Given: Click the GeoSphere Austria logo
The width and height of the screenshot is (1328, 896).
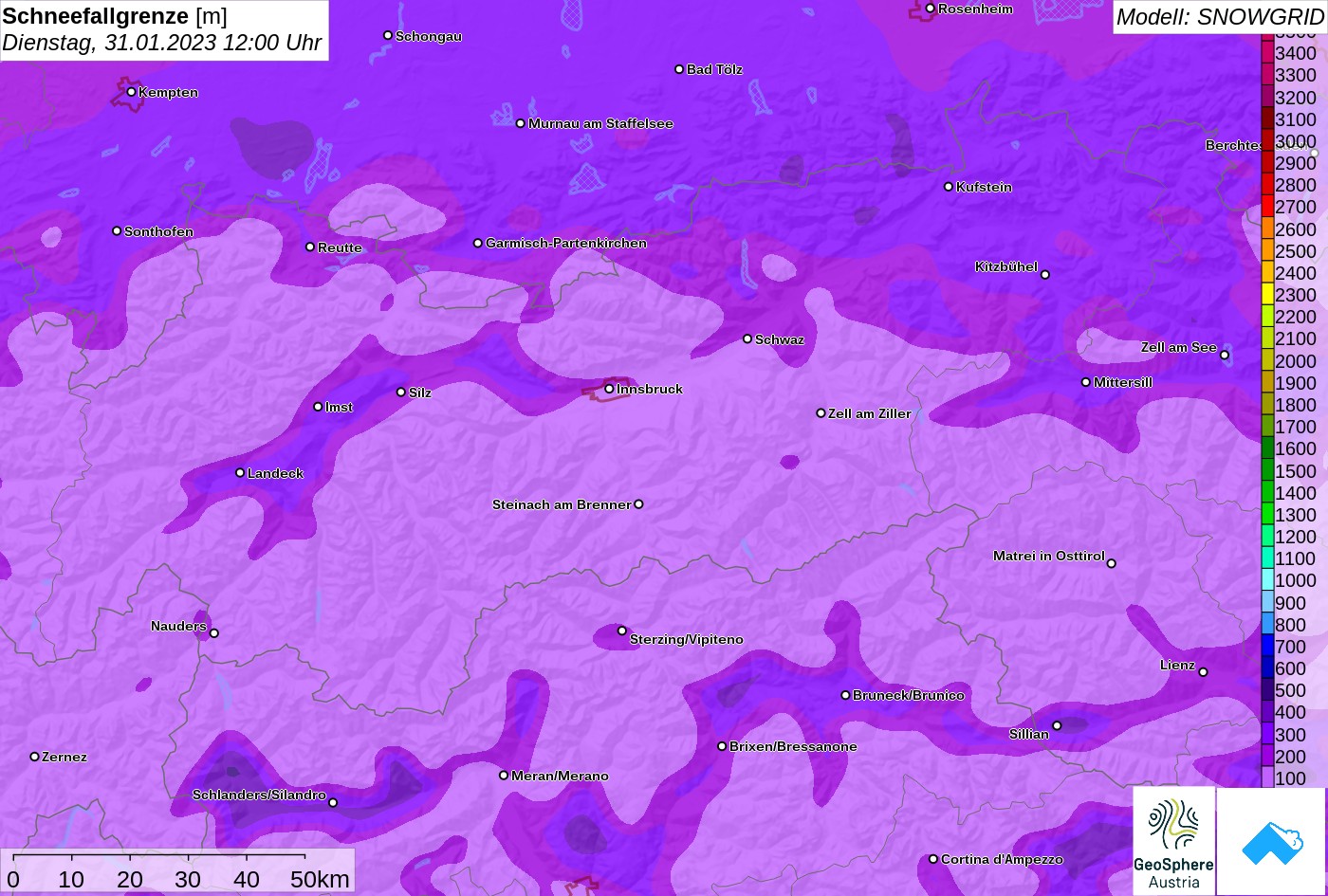Looking at the screenshot, I should point(1173,840).
